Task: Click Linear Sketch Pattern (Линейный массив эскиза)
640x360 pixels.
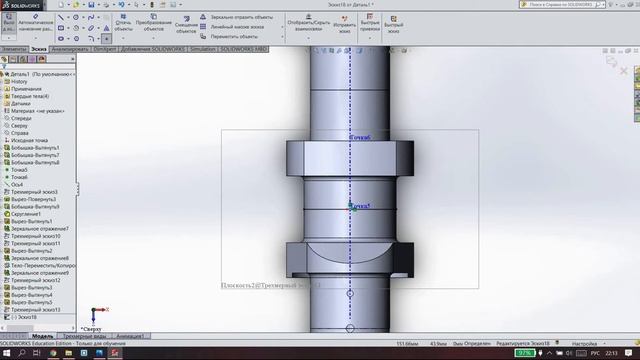Action: point(232,27)
